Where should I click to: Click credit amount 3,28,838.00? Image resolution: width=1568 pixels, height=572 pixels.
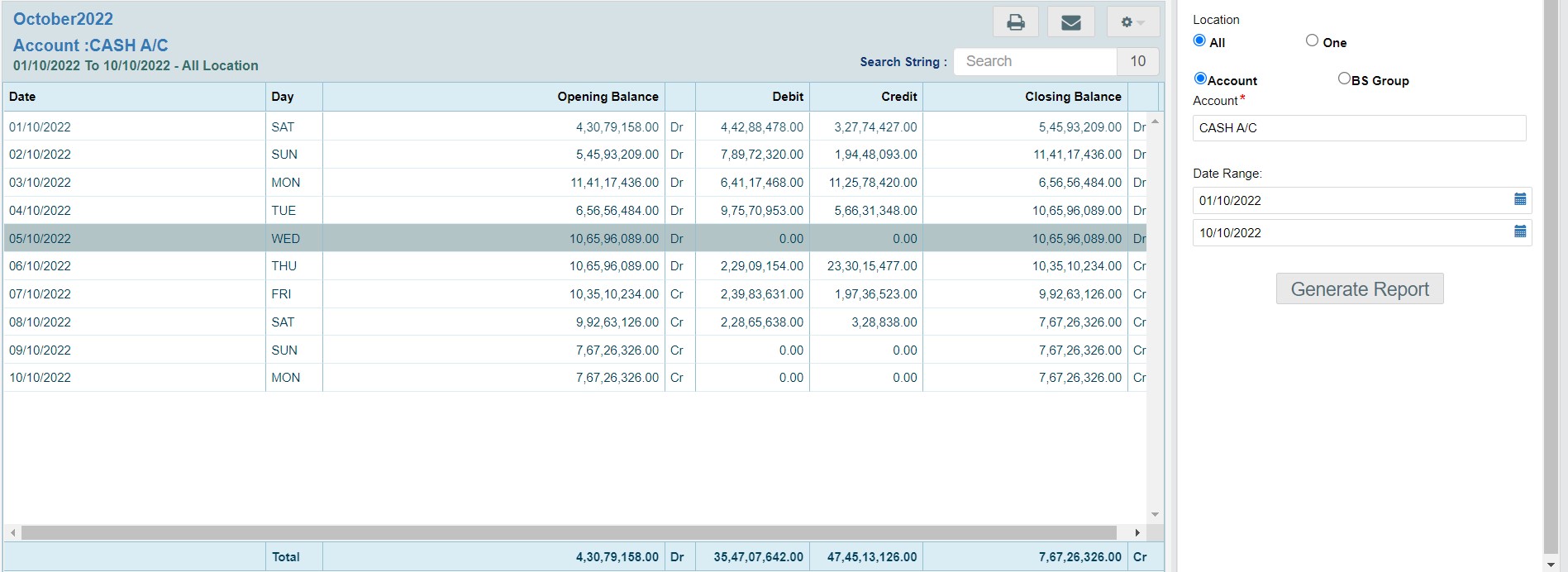pyautogui.click(x=884, y=322)
